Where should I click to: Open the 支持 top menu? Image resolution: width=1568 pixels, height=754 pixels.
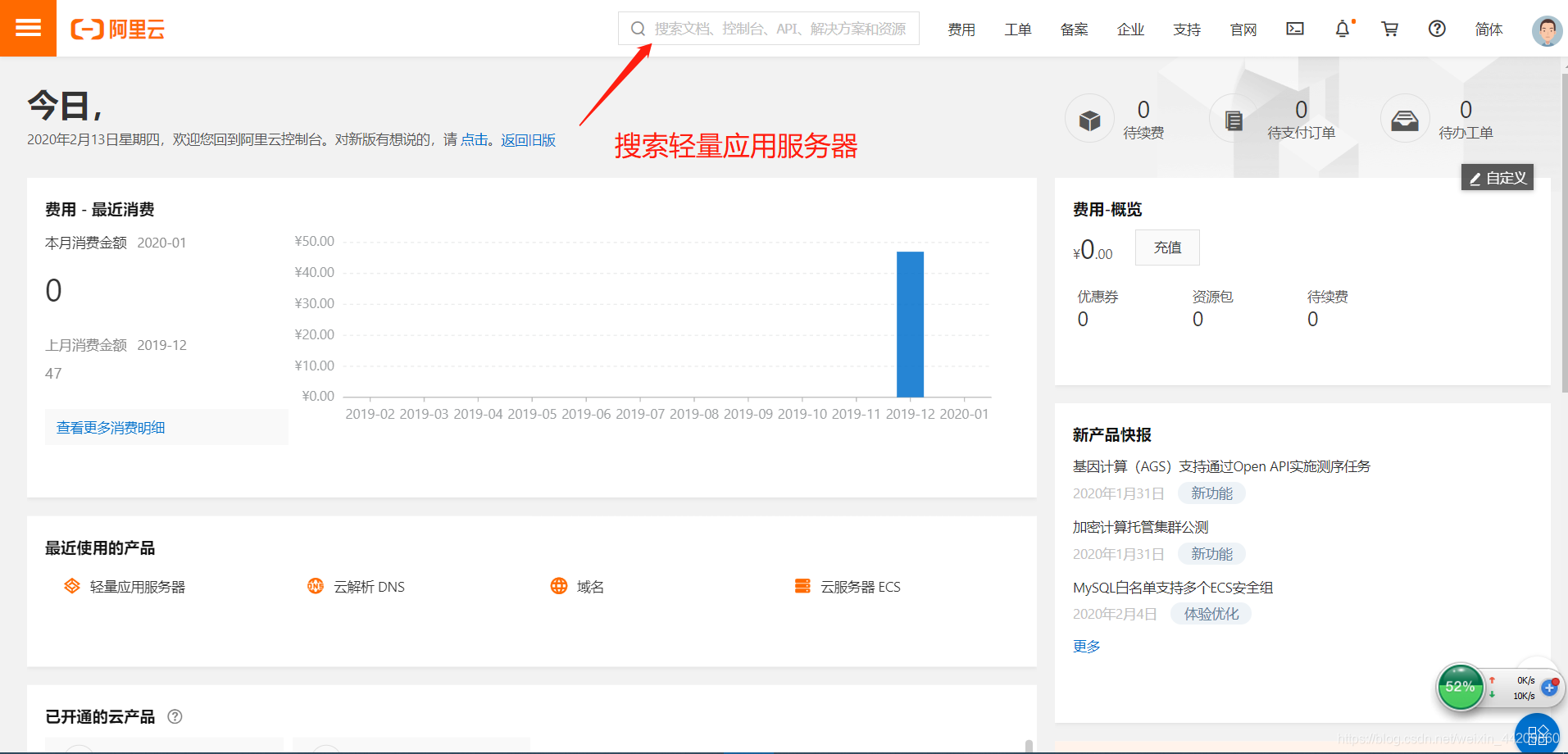pos(1187,30)
